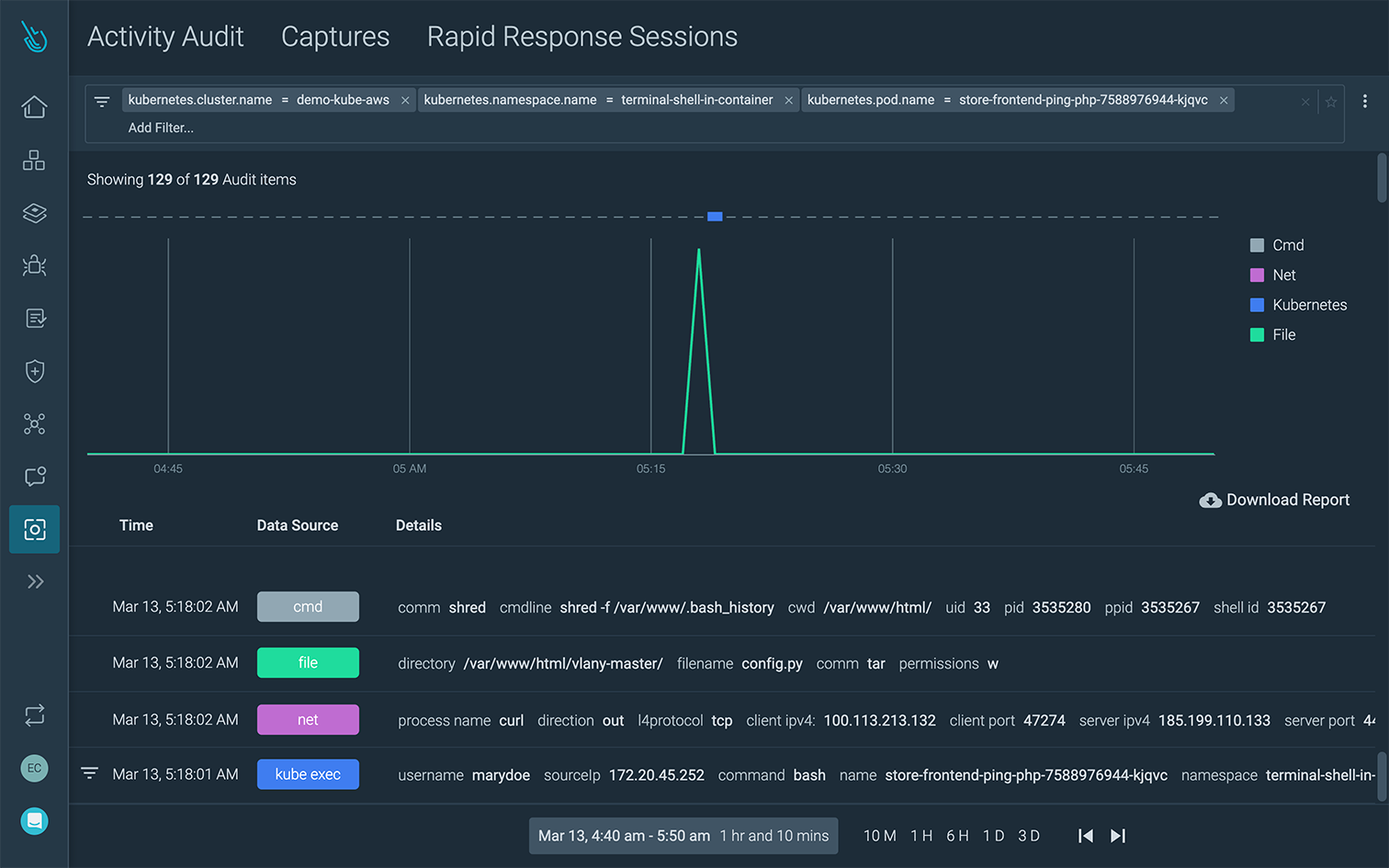Select the 3 D time window

[x=1029, y=836]
